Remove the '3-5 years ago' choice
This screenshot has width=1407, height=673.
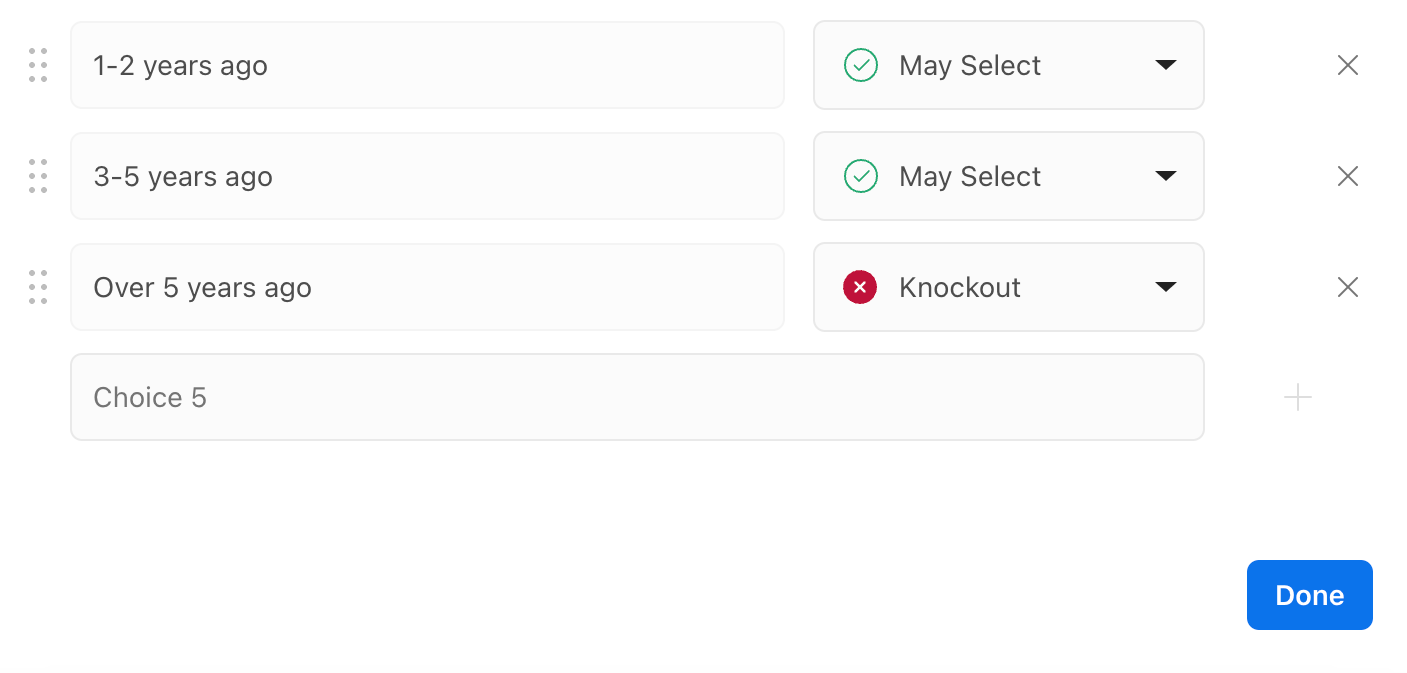point(1347,176)
